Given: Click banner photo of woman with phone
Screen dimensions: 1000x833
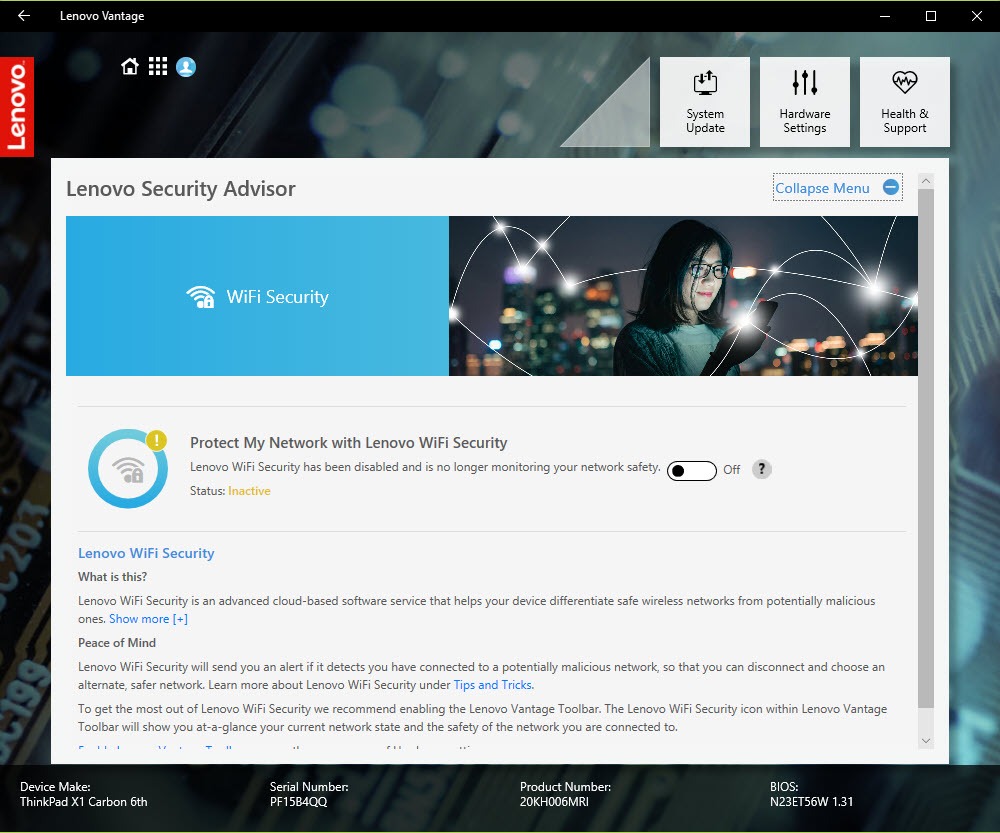Looking at the screenshot, I should pyautogui.click(x=683, y=296).
